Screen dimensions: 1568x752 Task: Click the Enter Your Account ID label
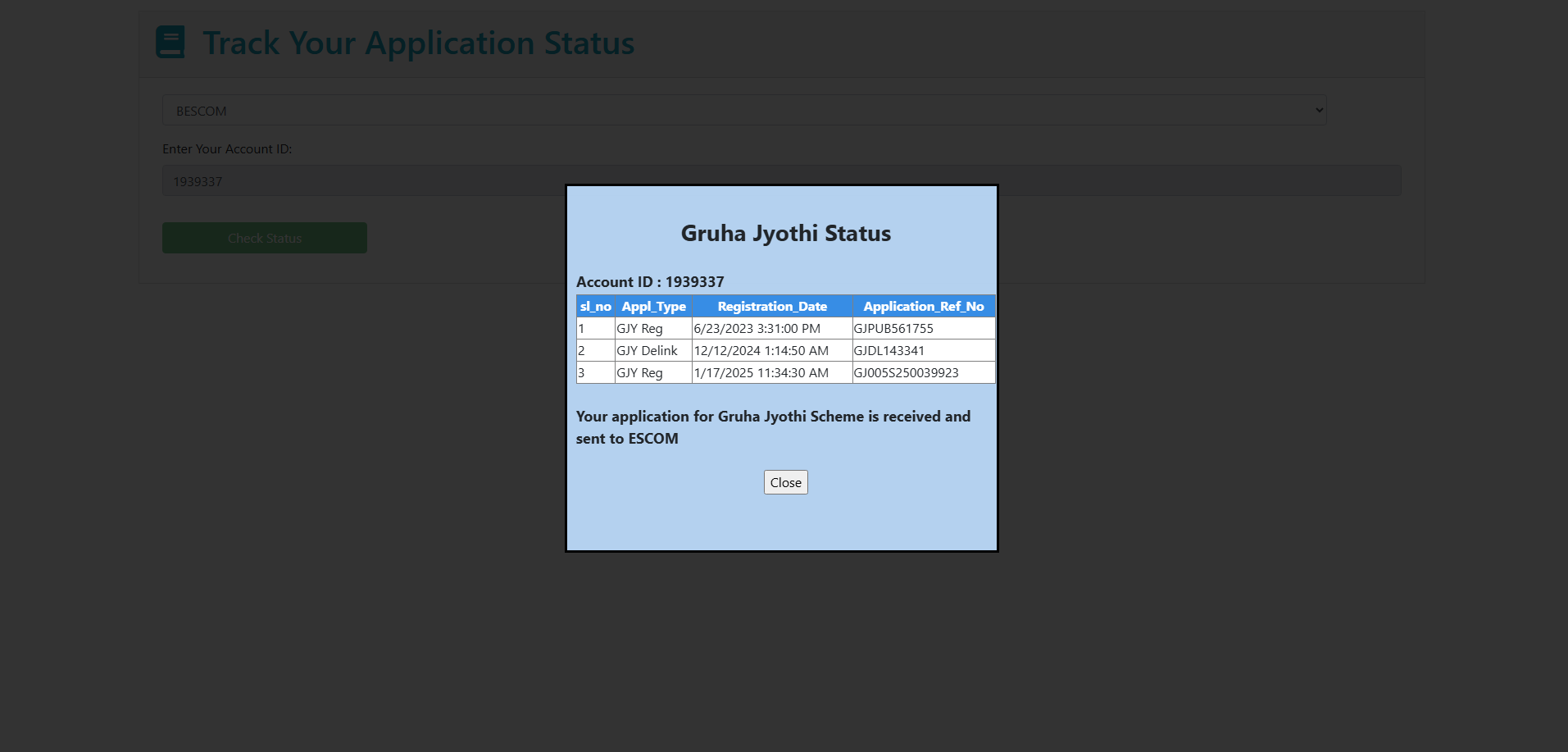point(227,148)
